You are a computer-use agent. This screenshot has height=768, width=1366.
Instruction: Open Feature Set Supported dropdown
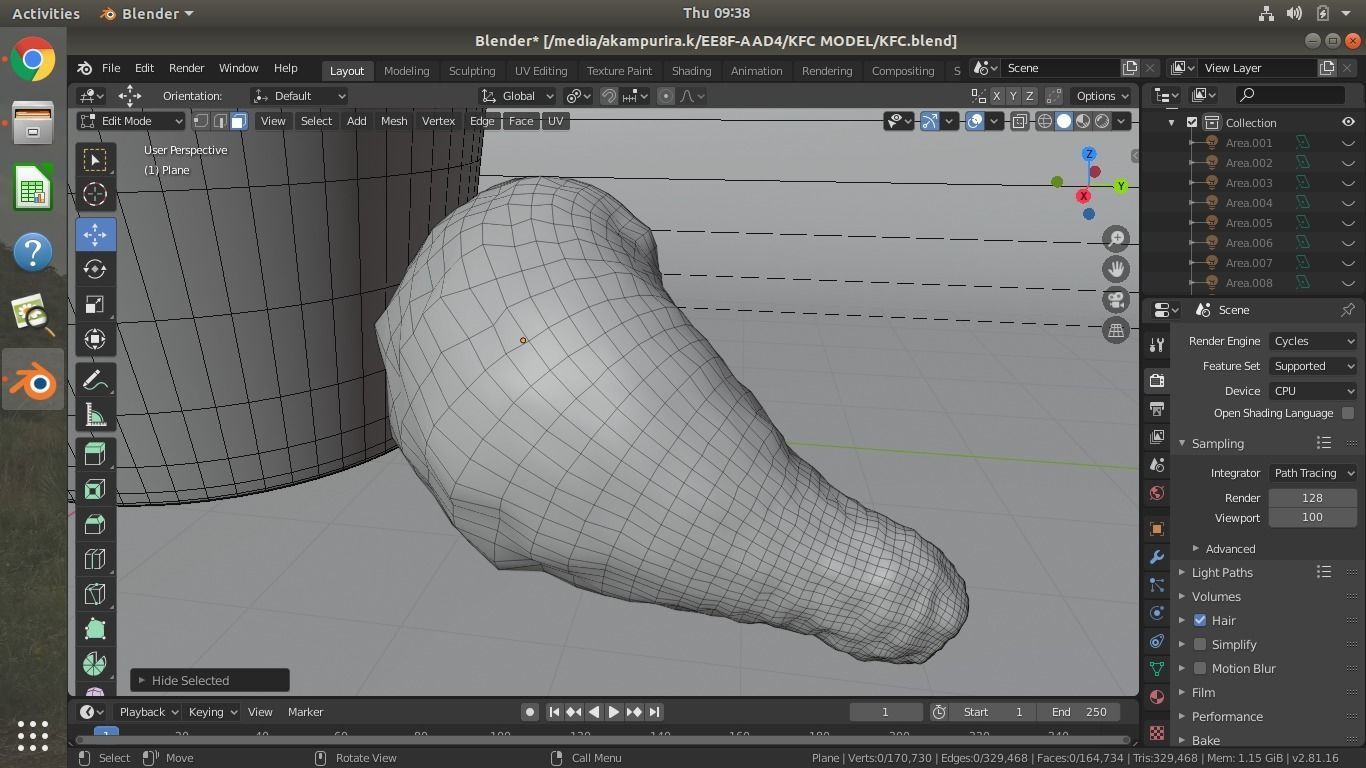(1313, 366)
